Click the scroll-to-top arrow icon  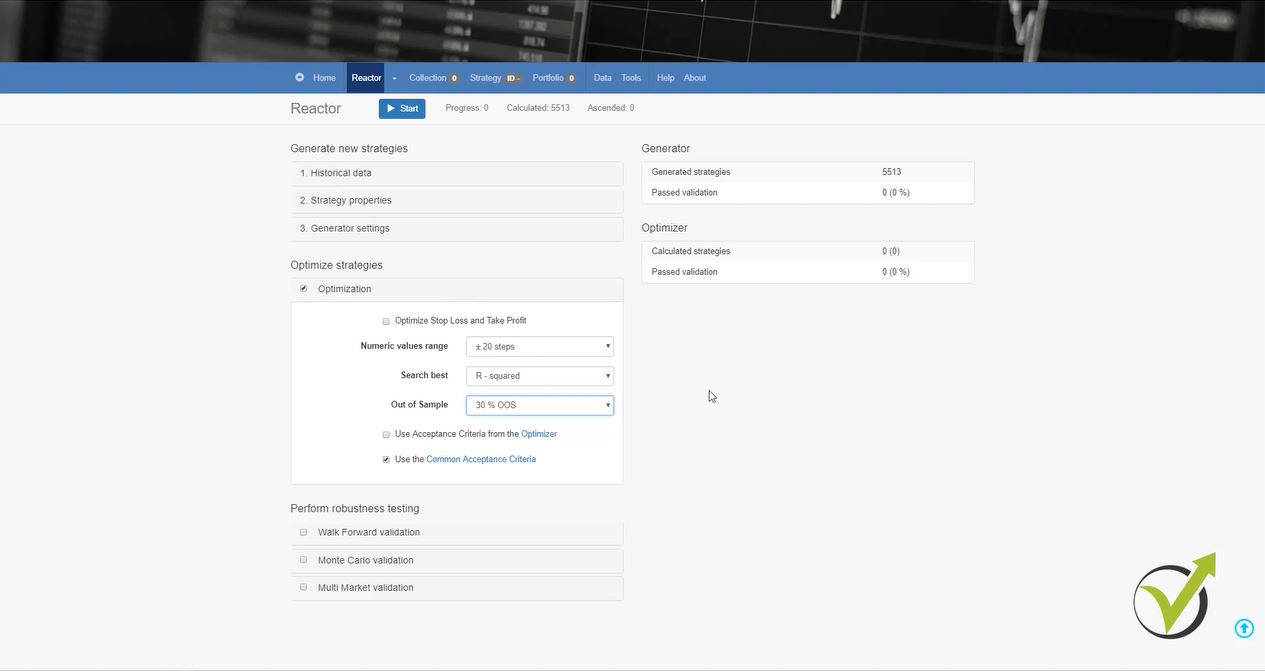click(x=1244, y=628)
